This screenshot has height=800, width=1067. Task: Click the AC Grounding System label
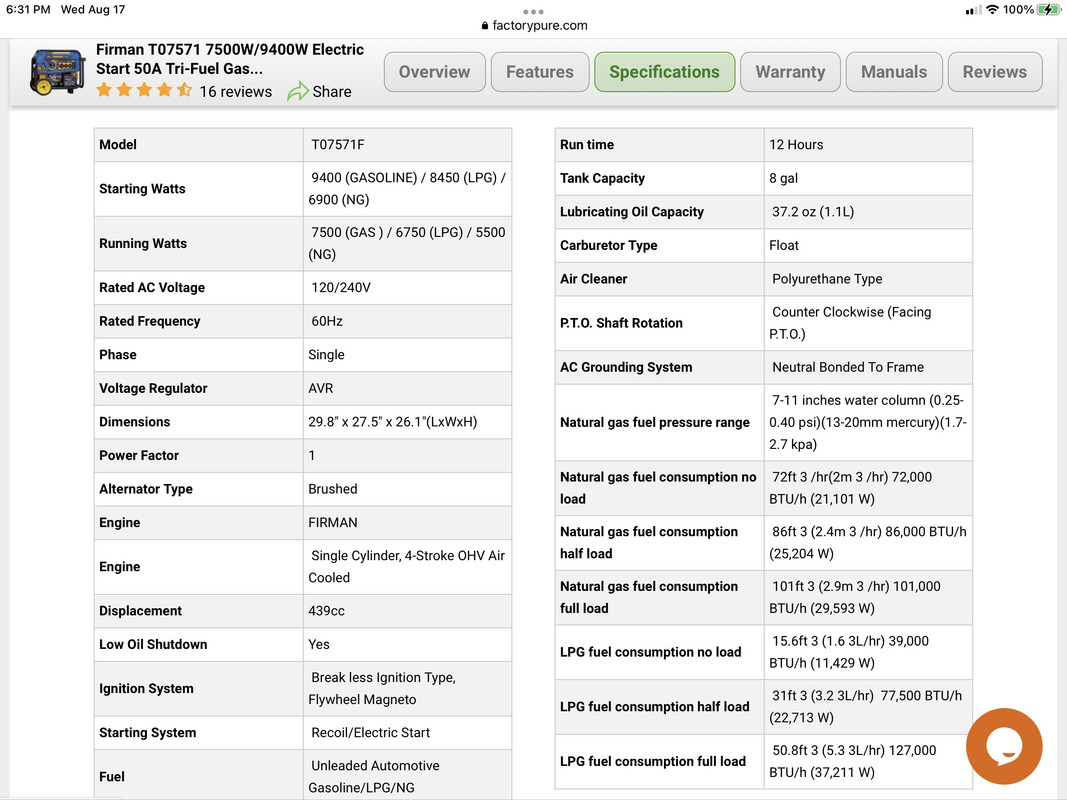[x=626, y=367]
